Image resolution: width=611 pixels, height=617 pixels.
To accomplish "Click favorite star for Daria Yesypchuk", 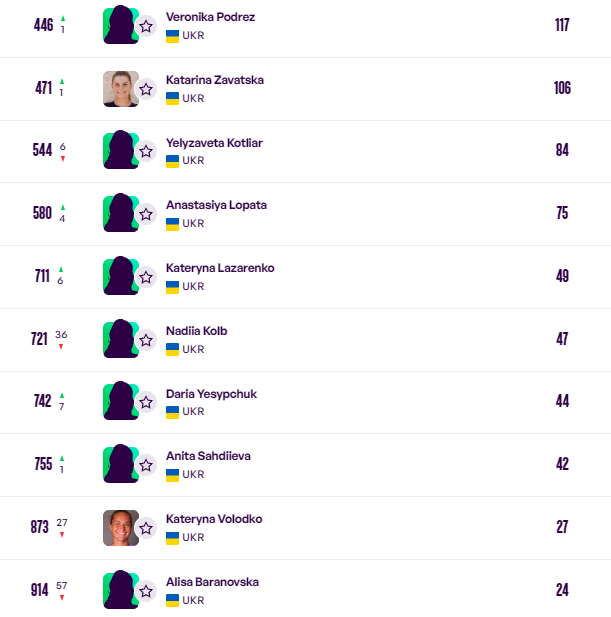I will click(146, 402).
